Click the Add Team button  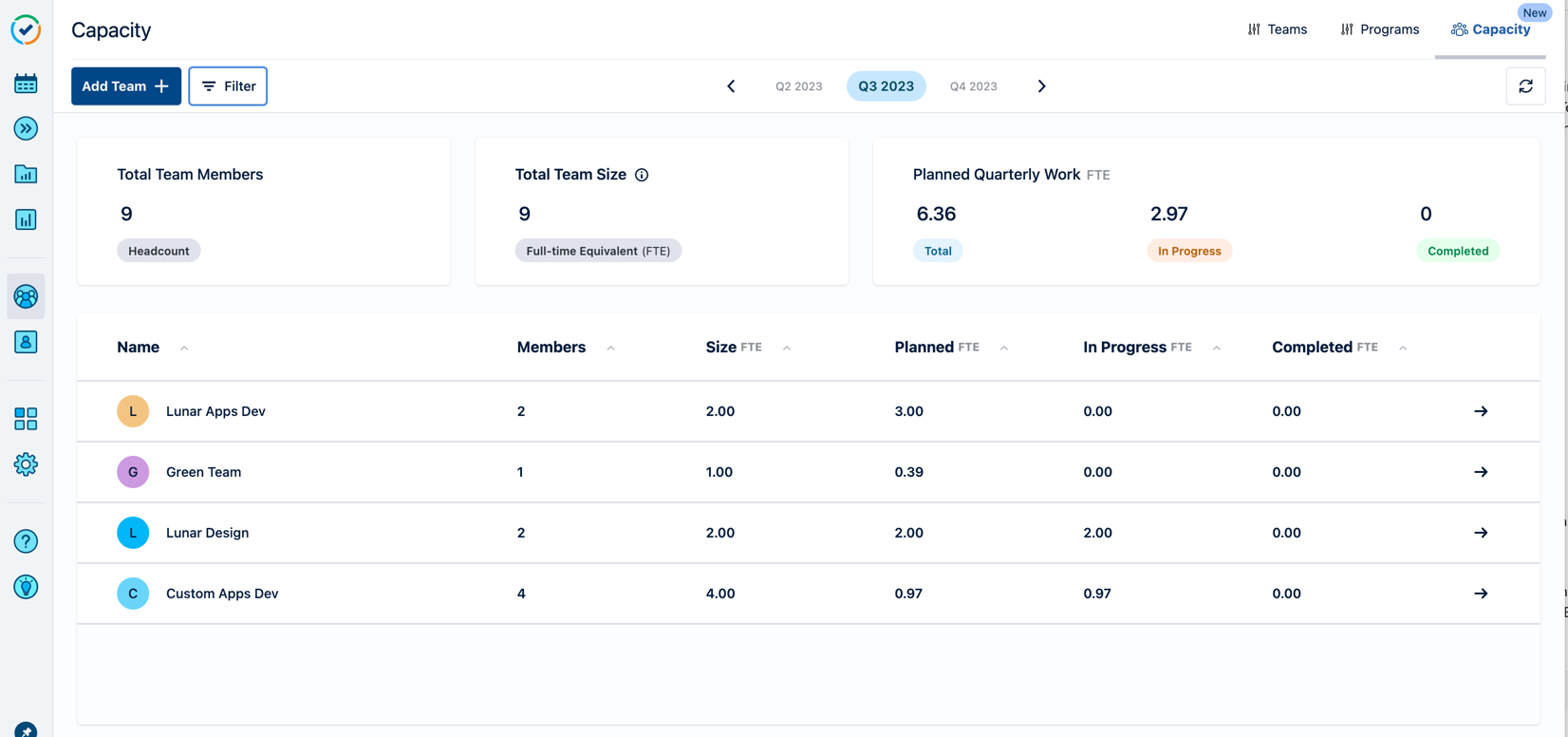click(x=125, y=86)
